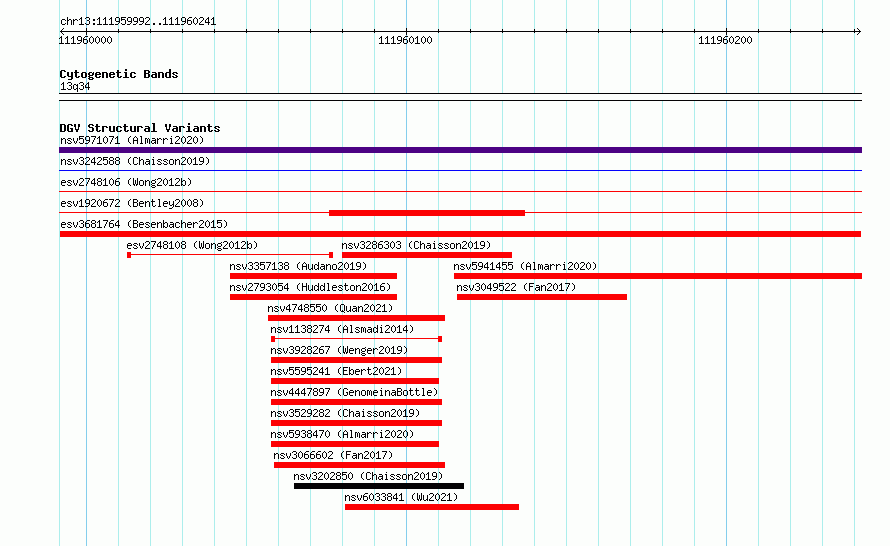Open esv2748108 (Wong2012b) variant

(x=192, y=245)
